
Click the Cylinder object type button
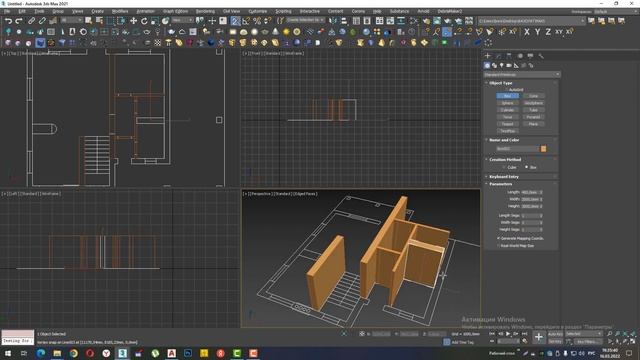[x=507, y=110]
